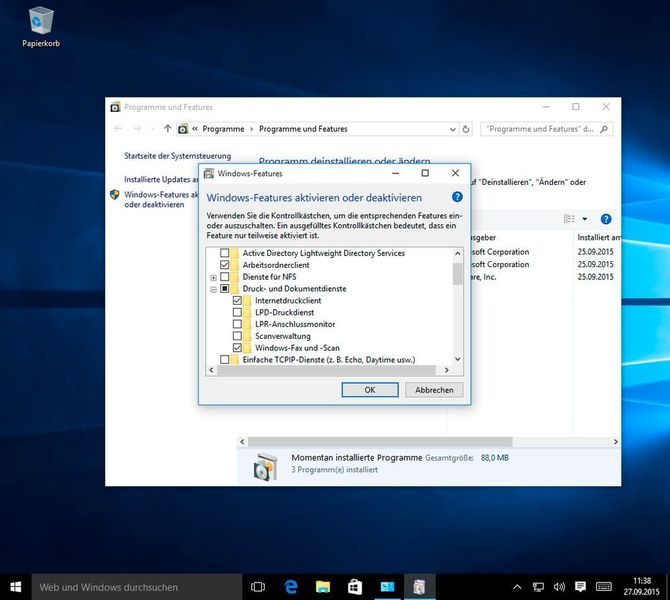Viewport: 670px width, 600px height.
Task: Open the recent locations dropdown arrow
Action: 153,129
